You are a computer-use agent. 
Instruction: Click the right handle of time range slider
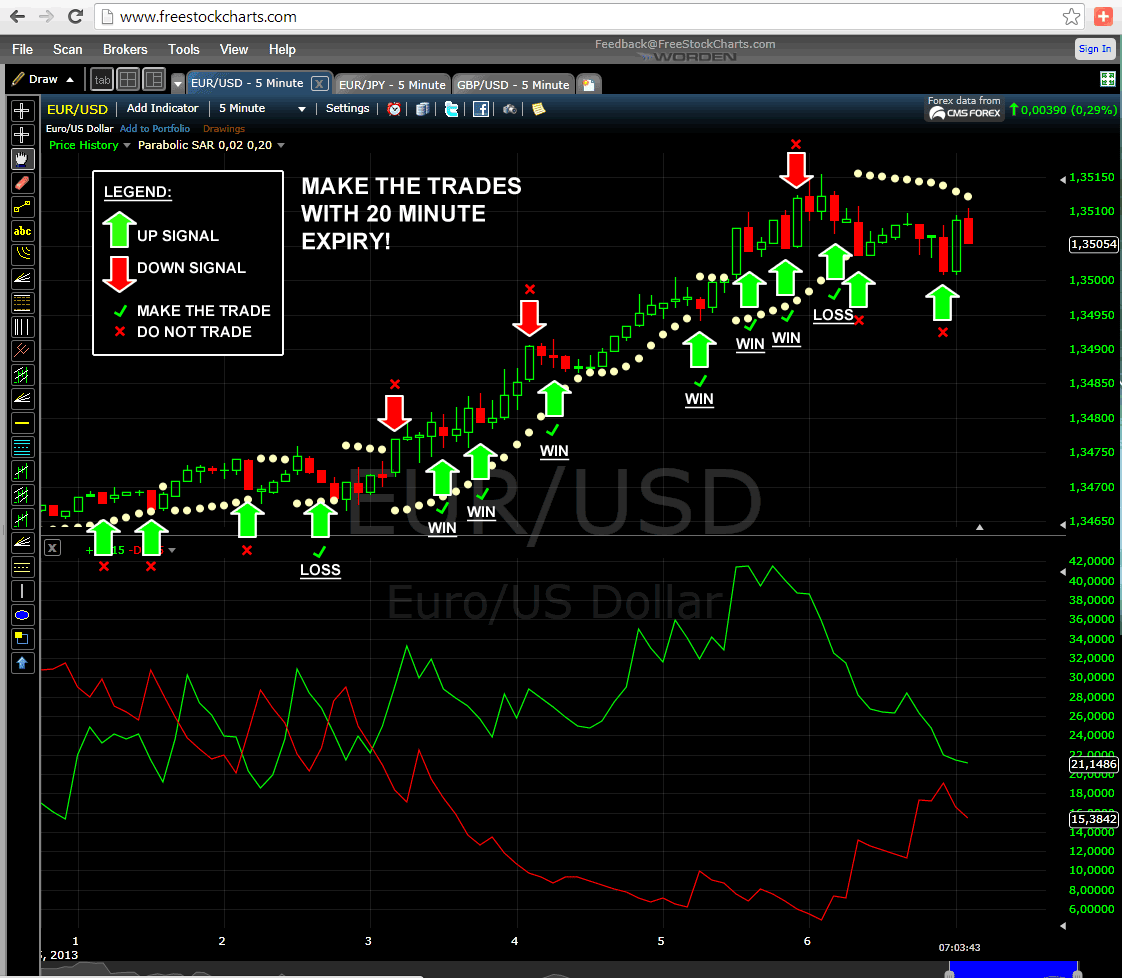pyautogui.click(x=1077, y=973)
